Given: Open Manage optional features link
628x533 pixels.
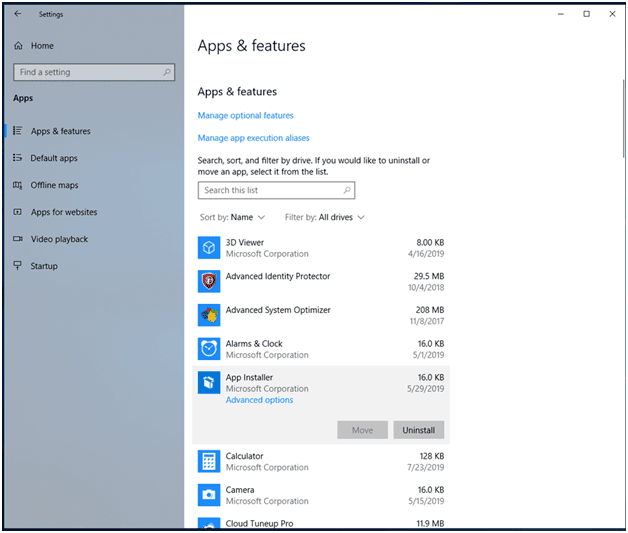Looking at the screenshot, I should 246,116.
